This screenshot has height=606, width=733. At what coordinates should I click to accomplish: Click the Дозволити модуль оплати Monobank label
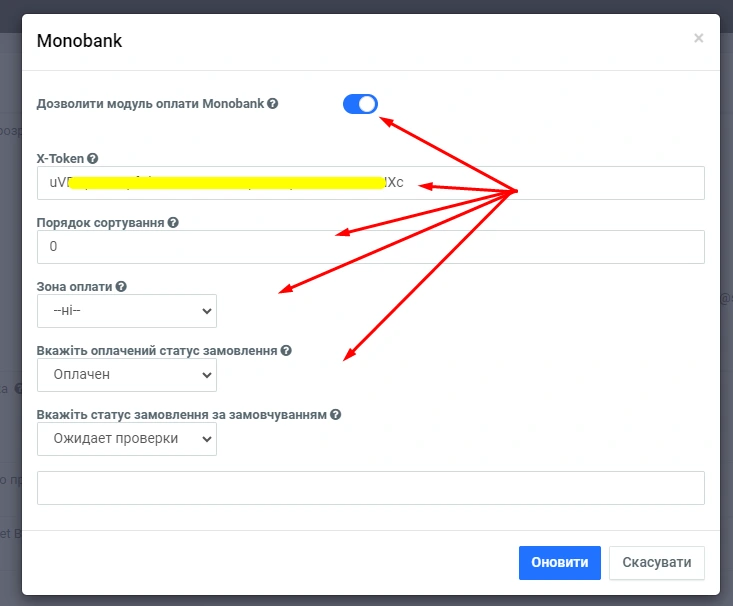coord(150,104)
